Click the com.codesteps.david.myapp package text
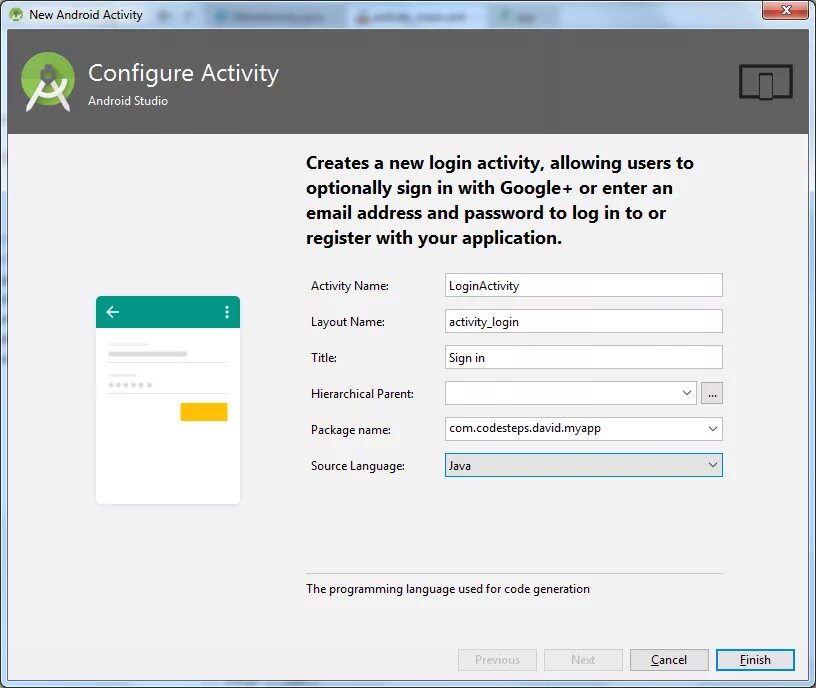Viewport: 816px width, 688px height. point(525,428)
